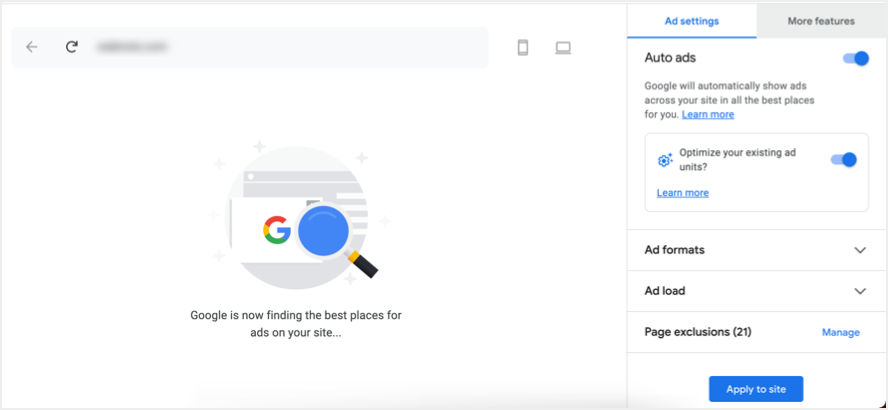Click the back arrow in preview bar
This screenshot has height=410, width=888.
point(32,48)
